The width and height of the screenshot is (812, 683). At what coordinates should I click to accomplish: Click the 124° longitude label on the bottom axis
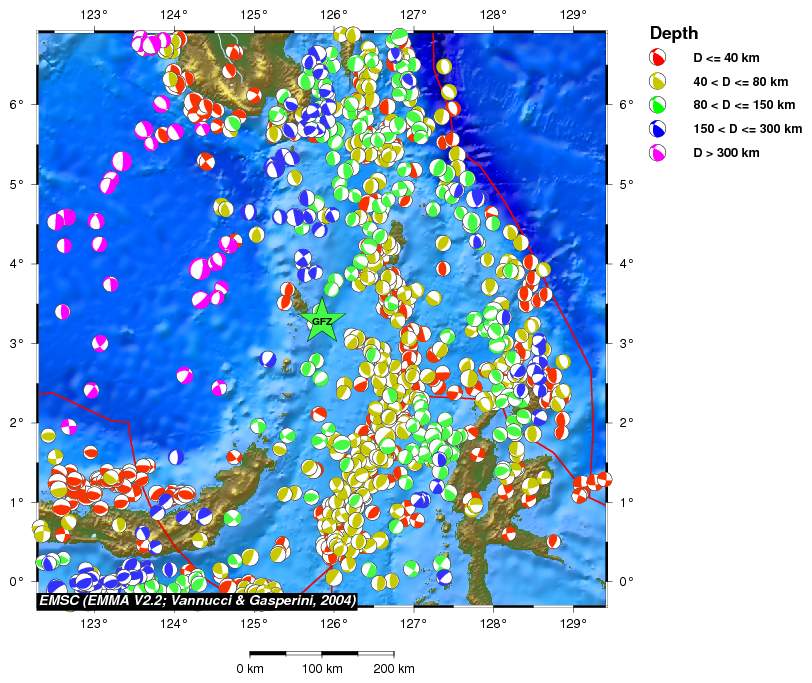pyautogui.click(x=175, y=622)
